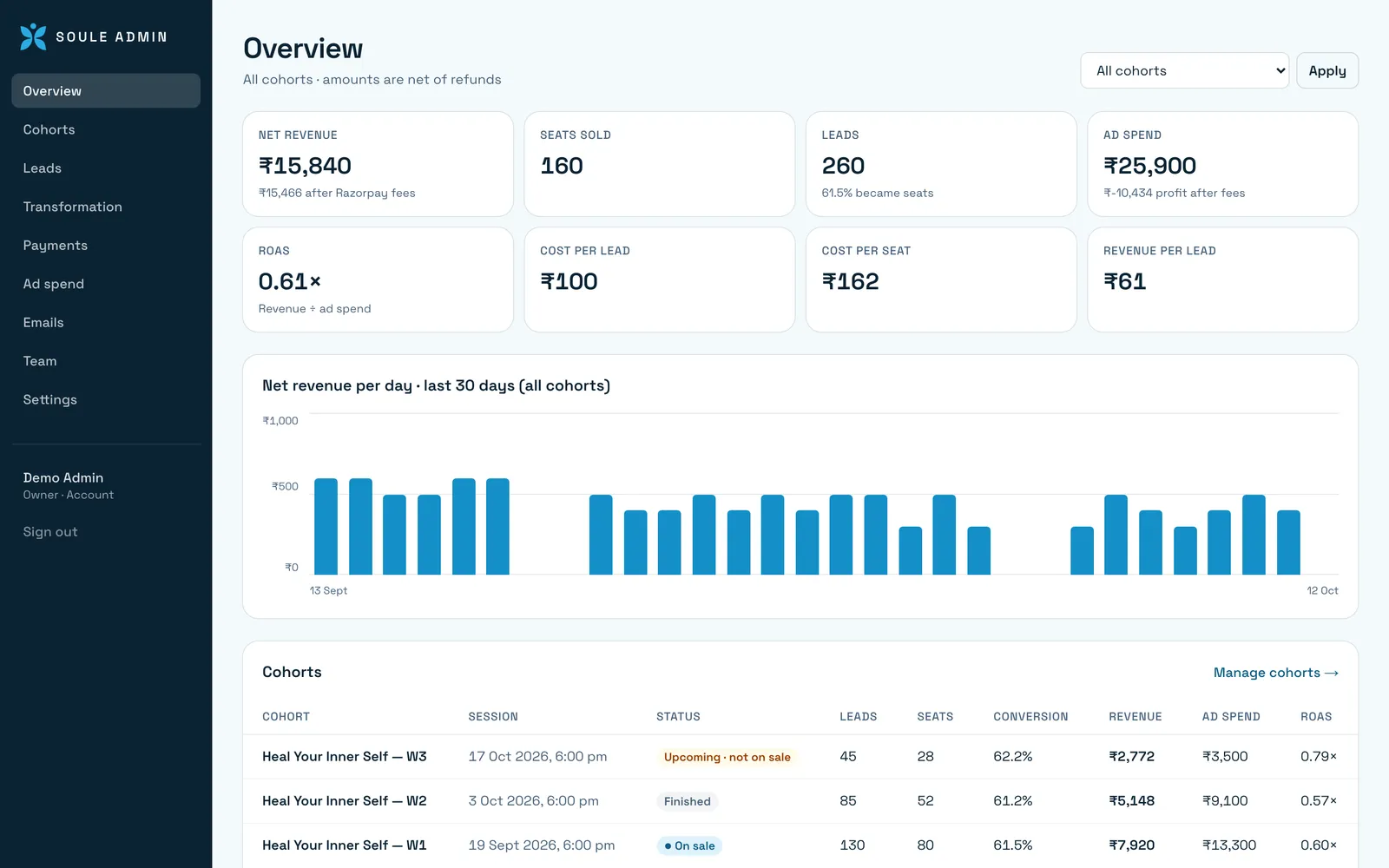Open the Transformation page
This screenshot has width=1389, height=868.
[106, 207]
